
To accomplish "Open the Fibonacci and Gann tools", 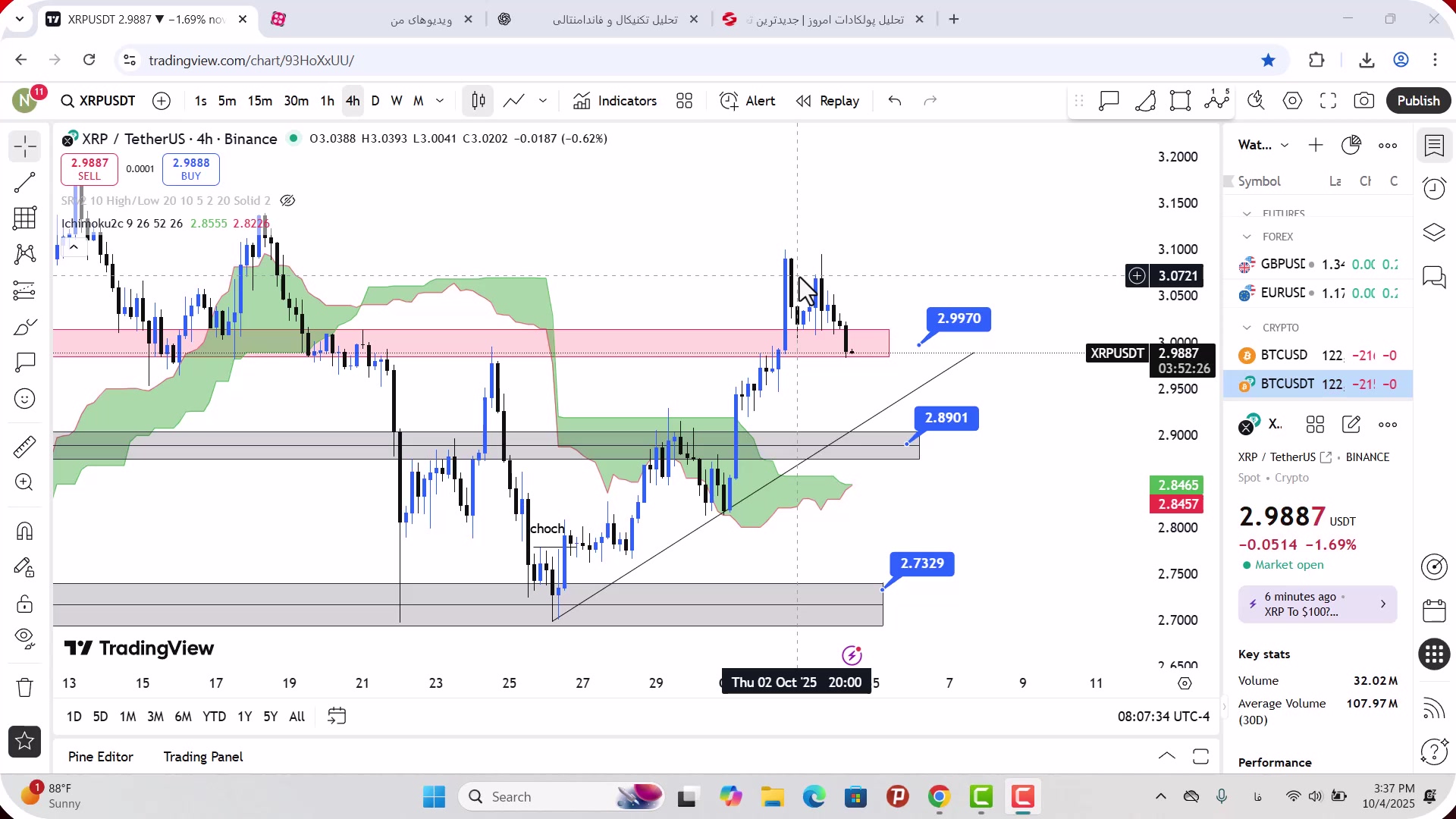I will pos(25,218).
